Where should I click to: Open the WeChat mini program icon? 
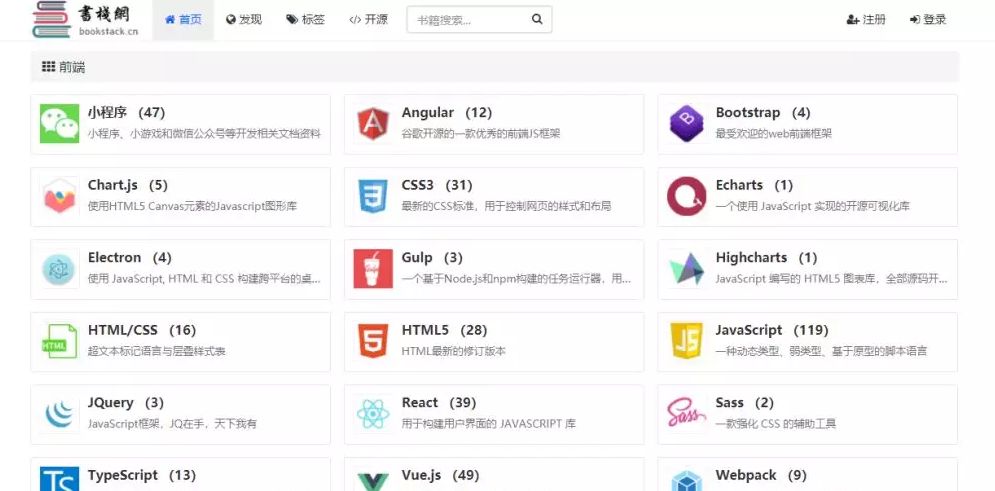[60, 124]
